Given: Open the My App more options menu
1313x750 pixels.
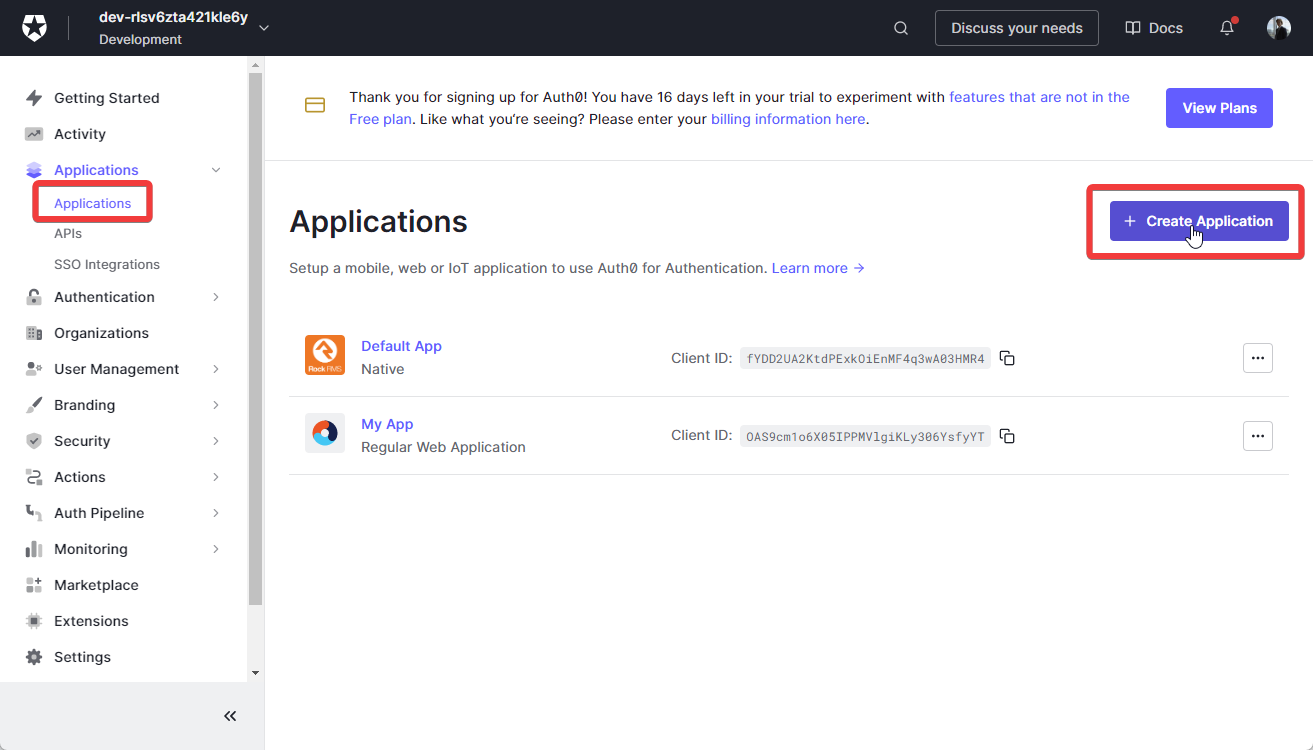Looking at the screenshot, I should (1257, 436).
